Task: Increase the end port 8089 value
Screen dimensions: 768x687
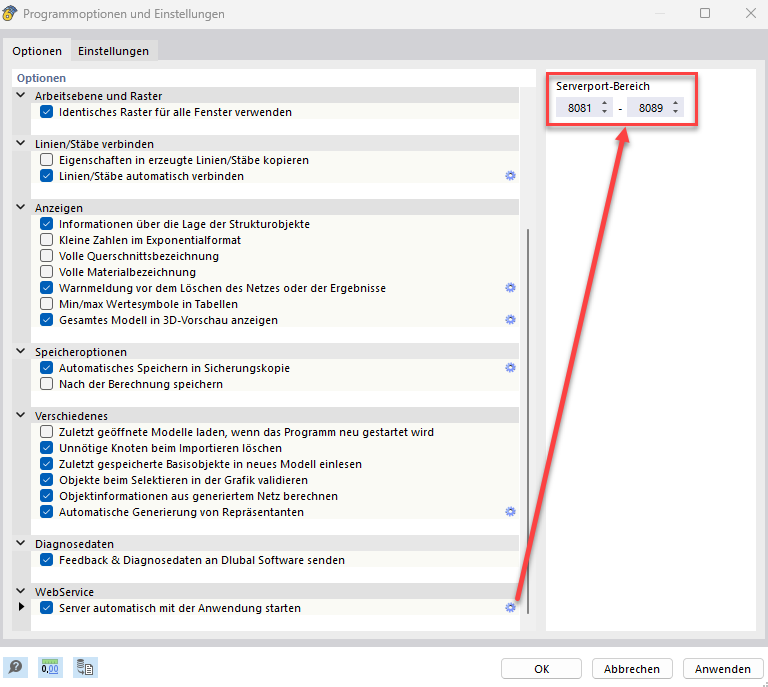Action: (x=675, y=103)
